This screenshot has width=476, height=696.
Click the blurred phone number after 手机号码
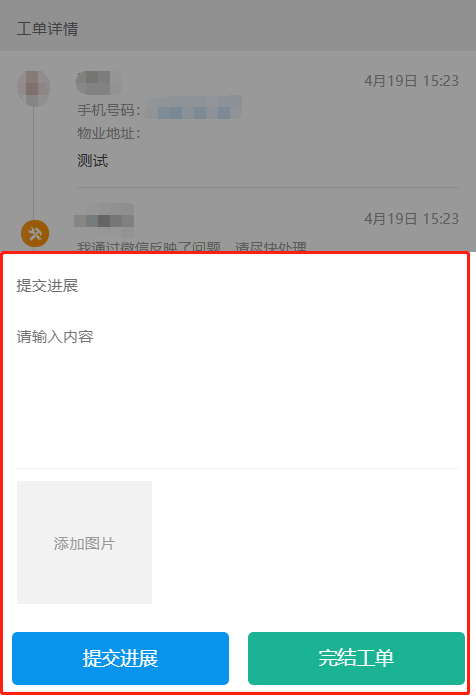[x=194, y=108]
